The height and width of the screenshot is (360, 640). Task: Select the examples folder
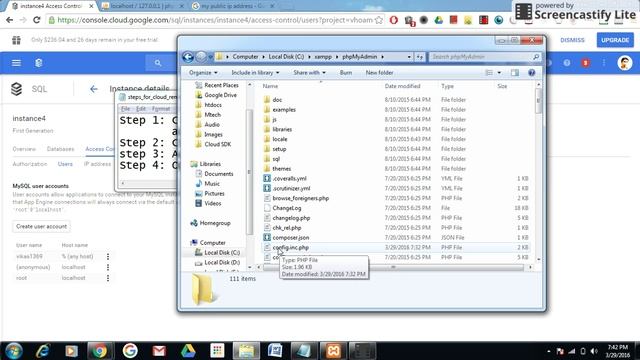pos(284,109)
